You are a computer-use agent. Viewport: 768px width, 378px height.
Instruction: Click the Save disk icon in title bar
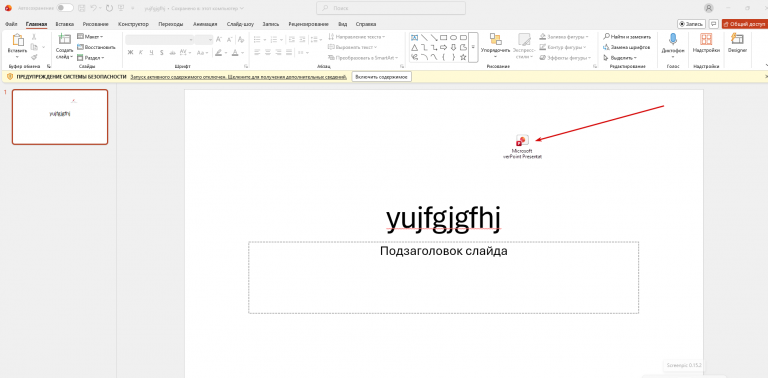tap(82, 8)
